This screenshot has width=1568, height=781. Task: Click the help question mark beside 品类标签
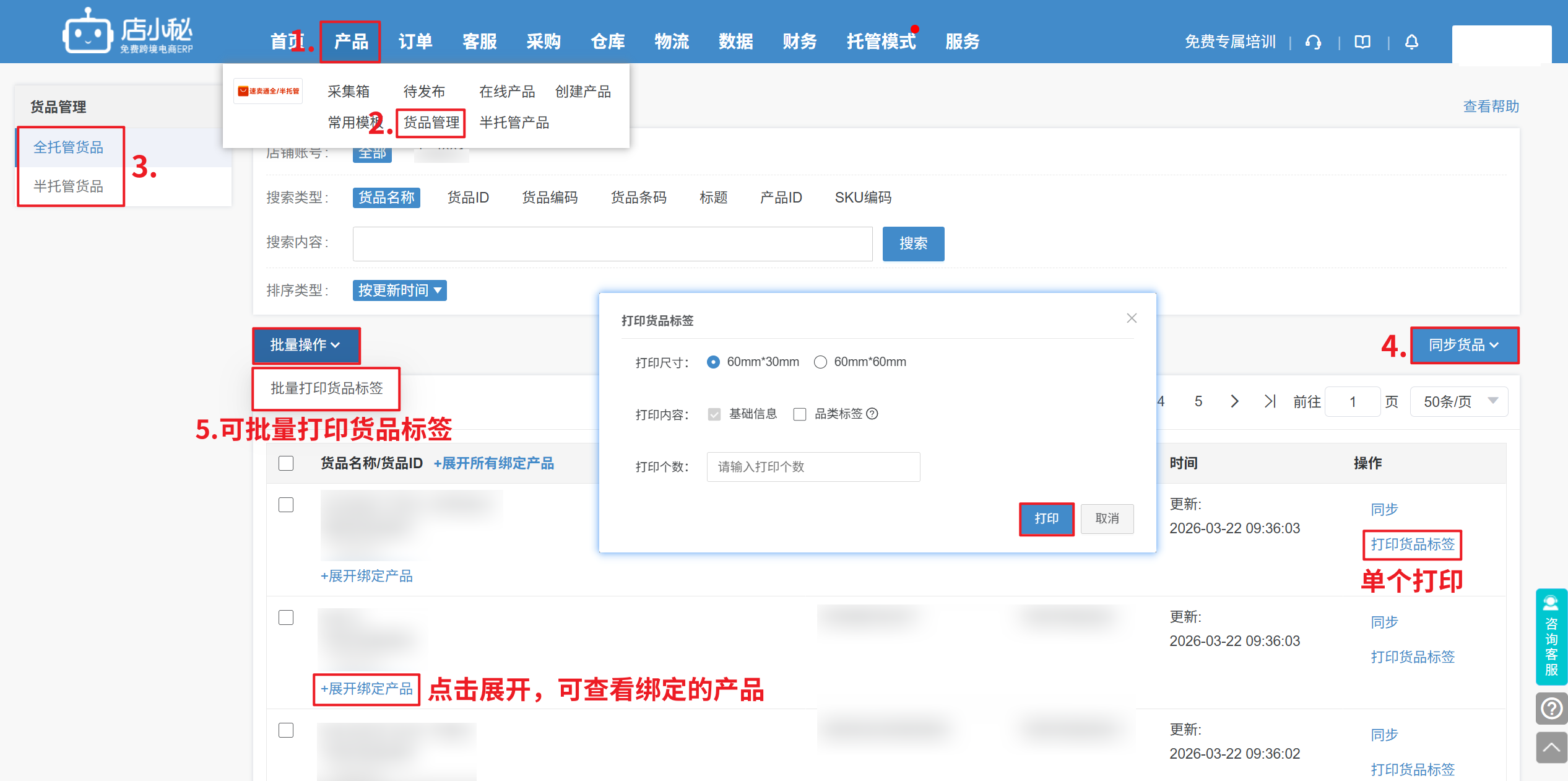pyautogui.click(x=872, y=414)
